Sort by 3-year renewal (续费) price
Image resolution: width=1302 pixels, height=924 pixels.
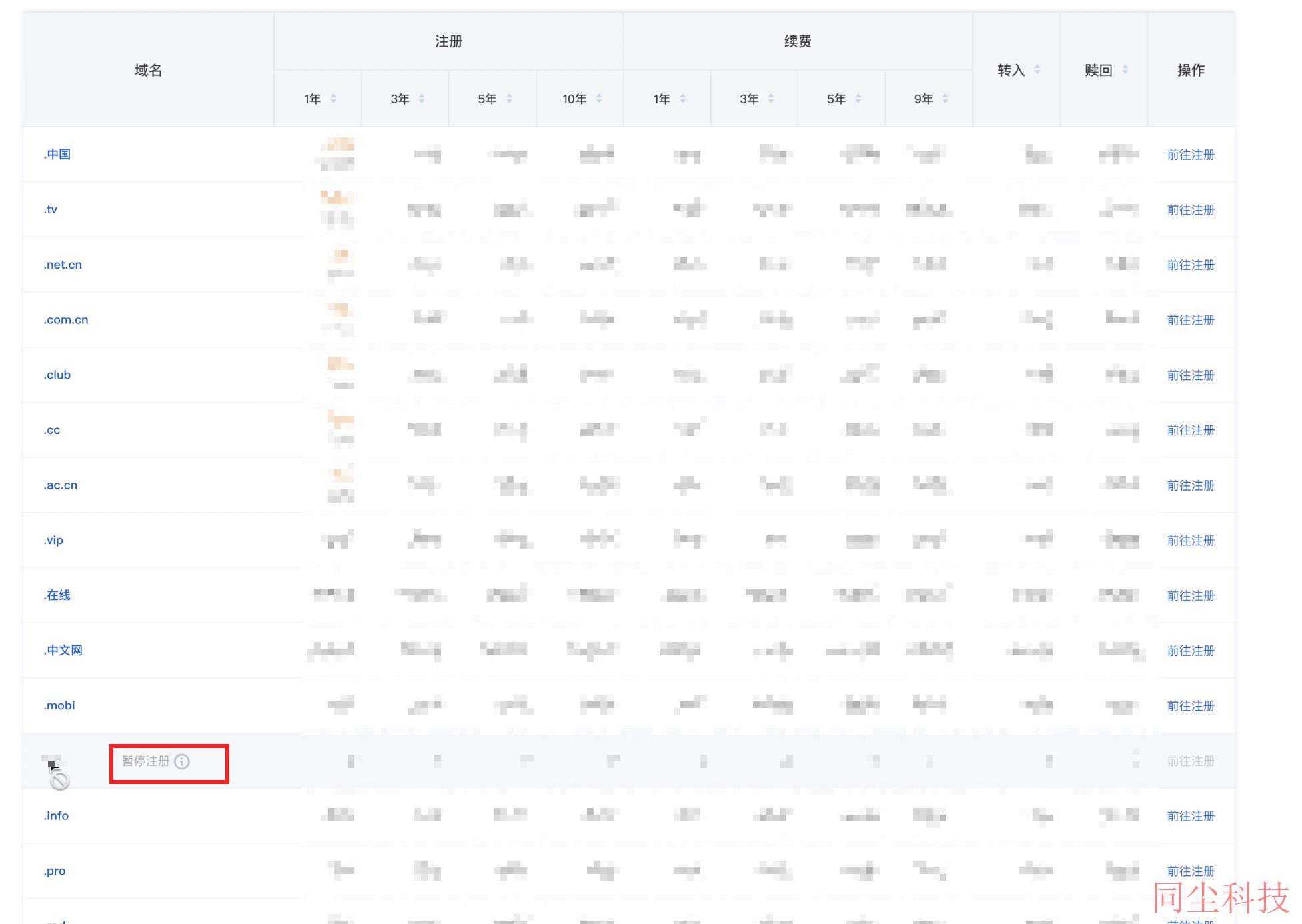[770, 99]
